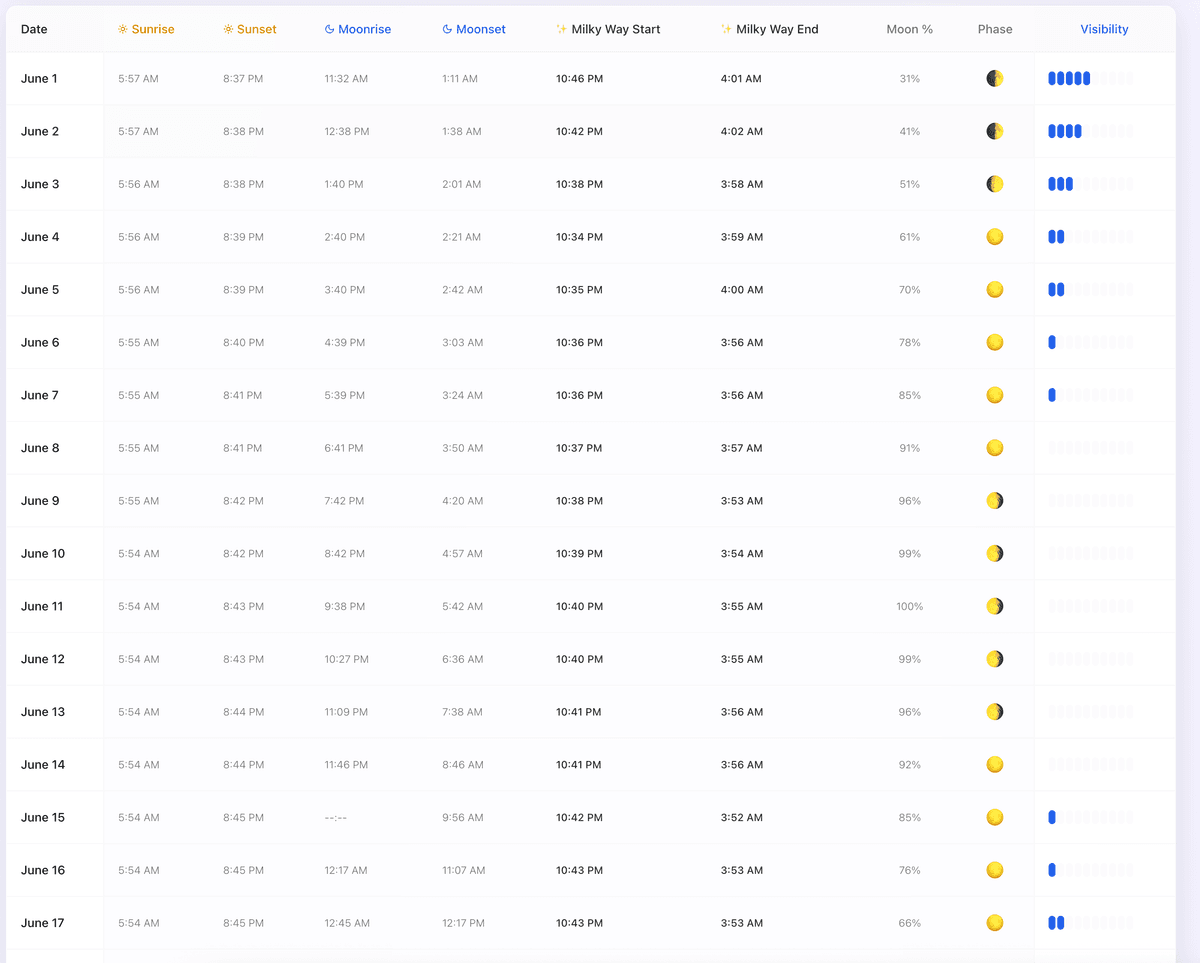Screen dimensions: 1200x963
Task: Click the 100% moon value for June 11
Action: pos(909,607)
